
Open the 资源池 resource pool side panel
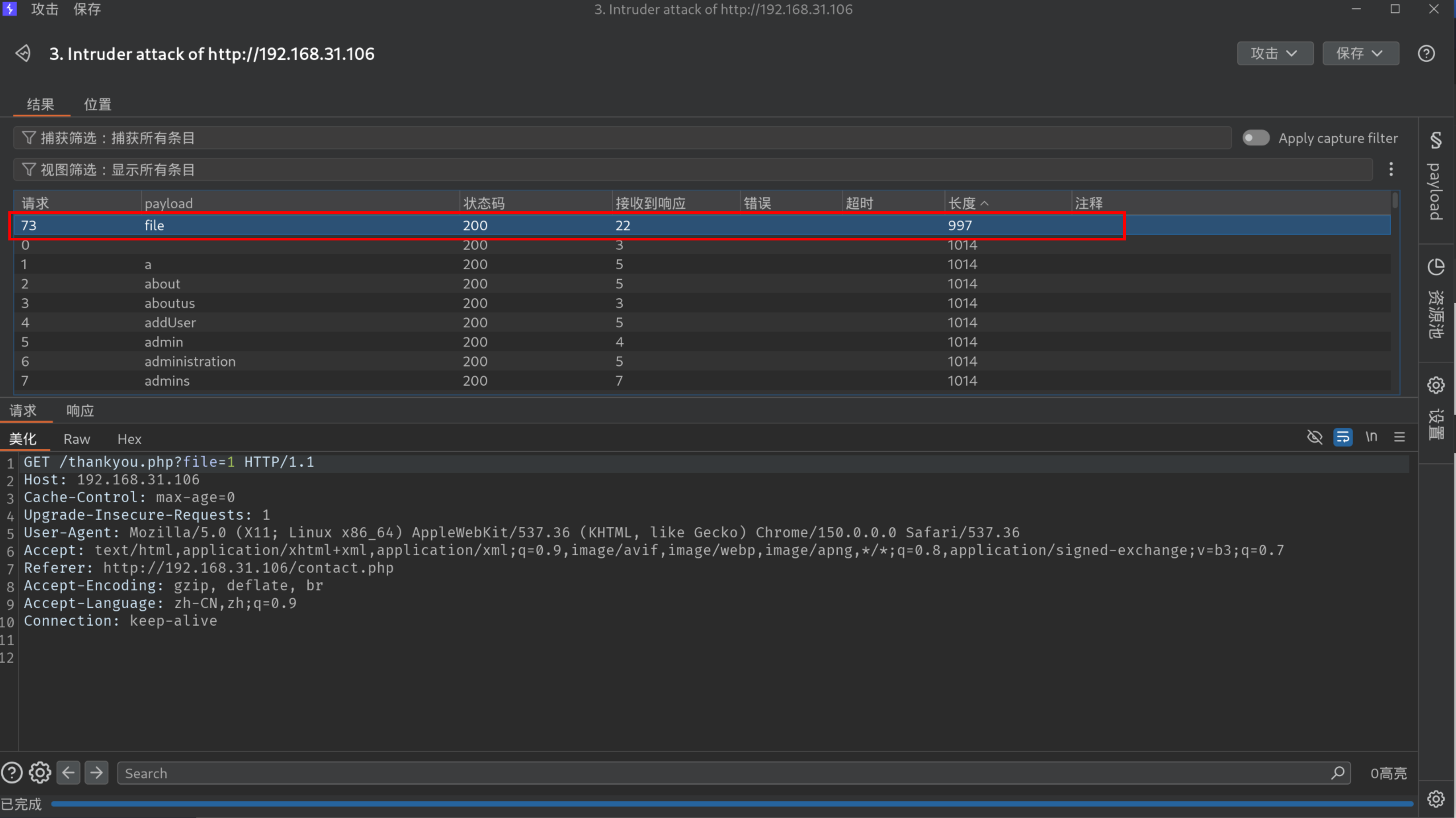(x=1436, y=300)
